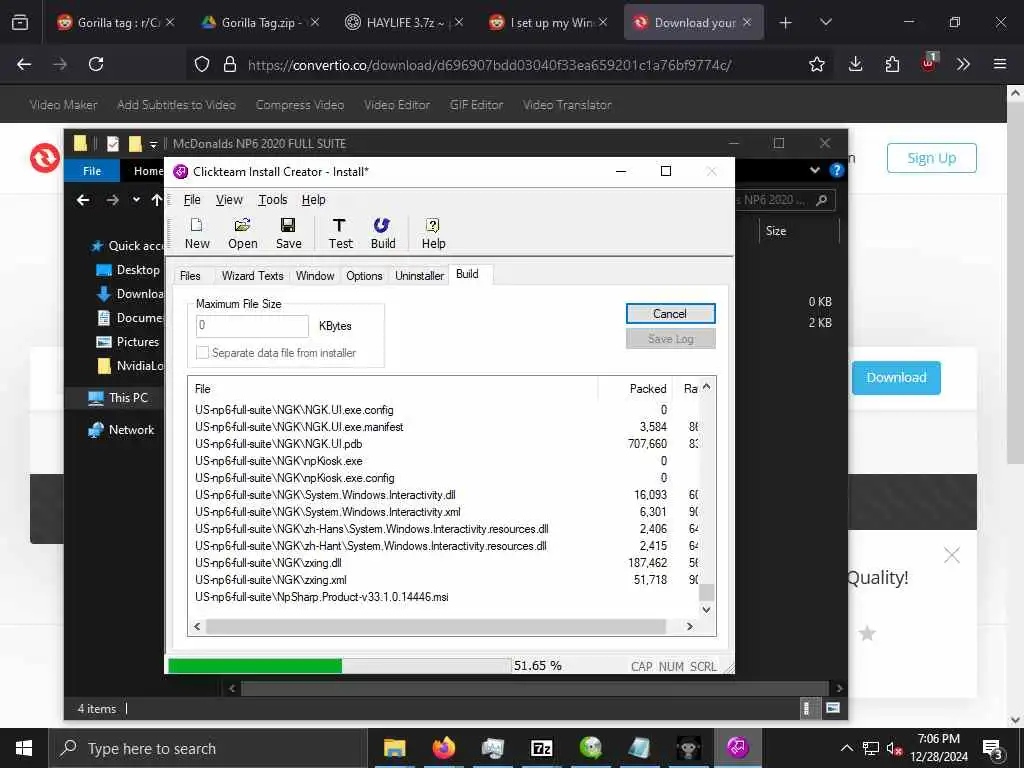Click the Firefox reload page icon
Viewport: 1024px width, 768px height.
[x=96, y=64]
